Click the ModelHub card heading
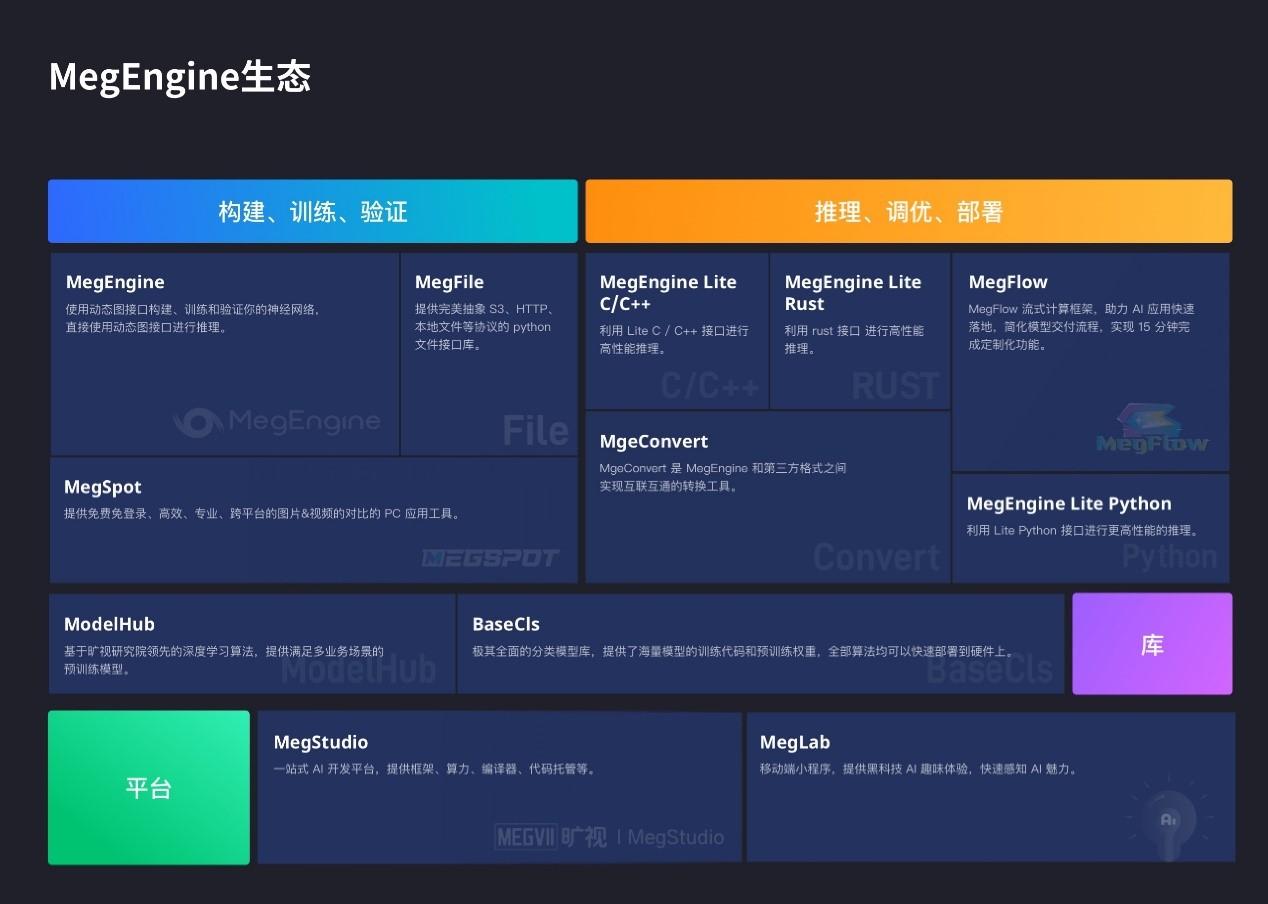Viewport: 1268px width, 904px height. tap(109, 623)
